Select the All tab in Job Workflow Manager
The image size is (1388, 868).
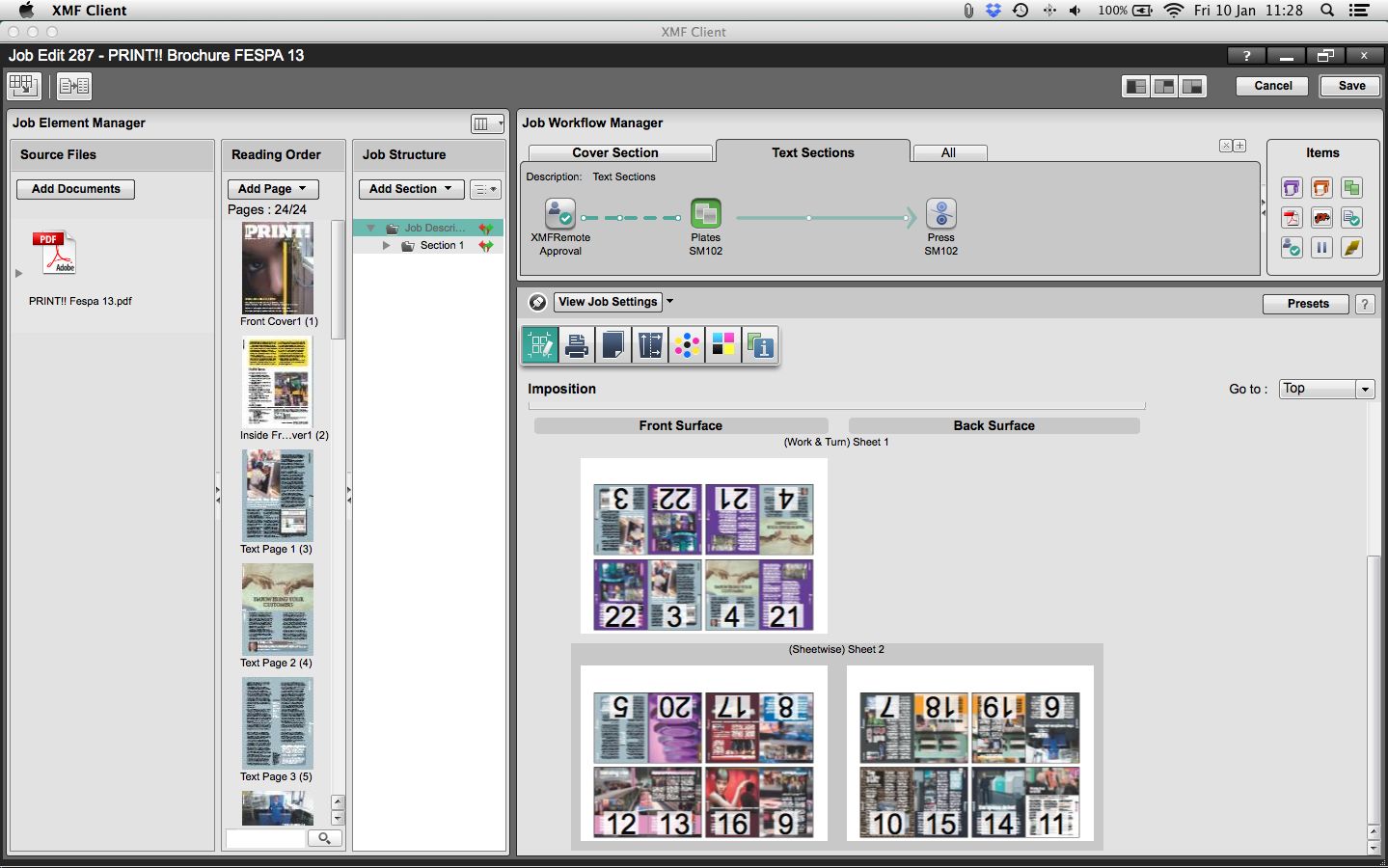tap(948, 152)
